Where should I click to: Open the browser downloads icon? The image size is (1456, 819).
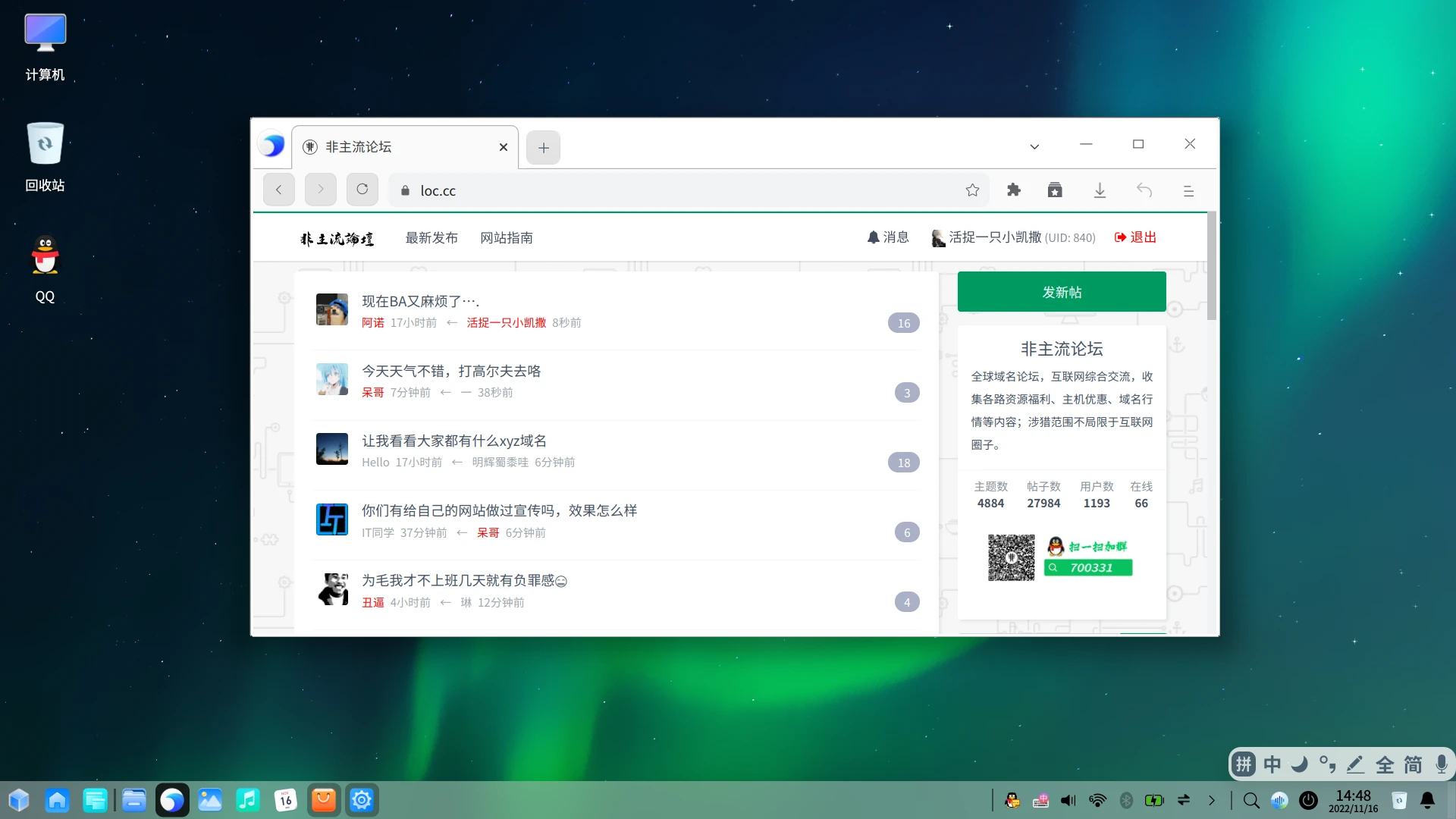pos(1100,190)
